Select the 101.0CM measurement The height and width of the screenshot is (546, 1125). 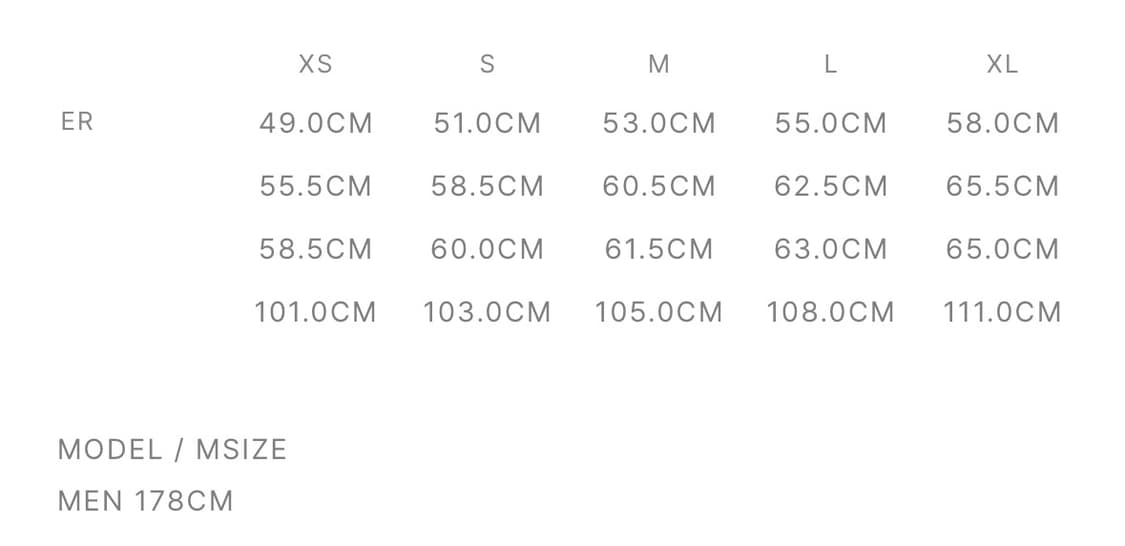(x=315, y=312)
